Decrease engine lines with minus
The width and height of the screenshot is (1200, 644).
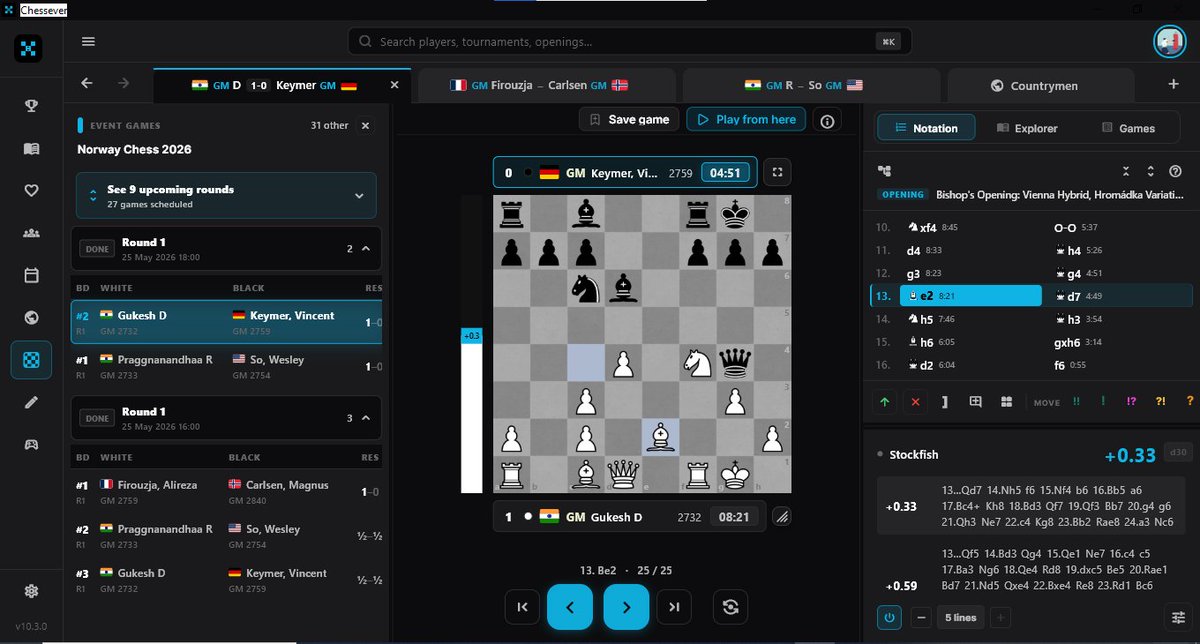click(920, 617)
